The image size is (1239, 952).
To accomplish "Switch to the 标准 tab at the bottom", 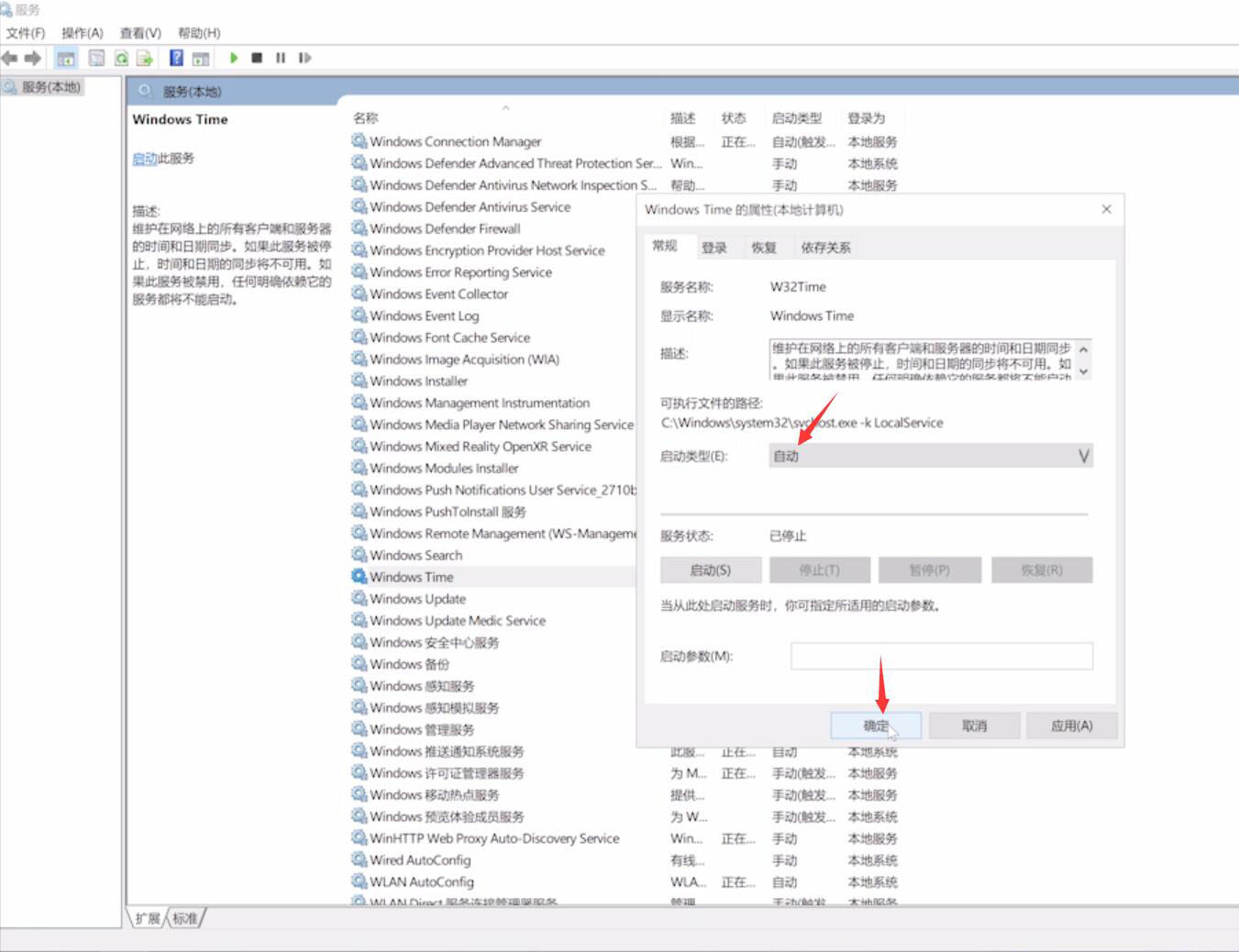I will coord(184,918).
